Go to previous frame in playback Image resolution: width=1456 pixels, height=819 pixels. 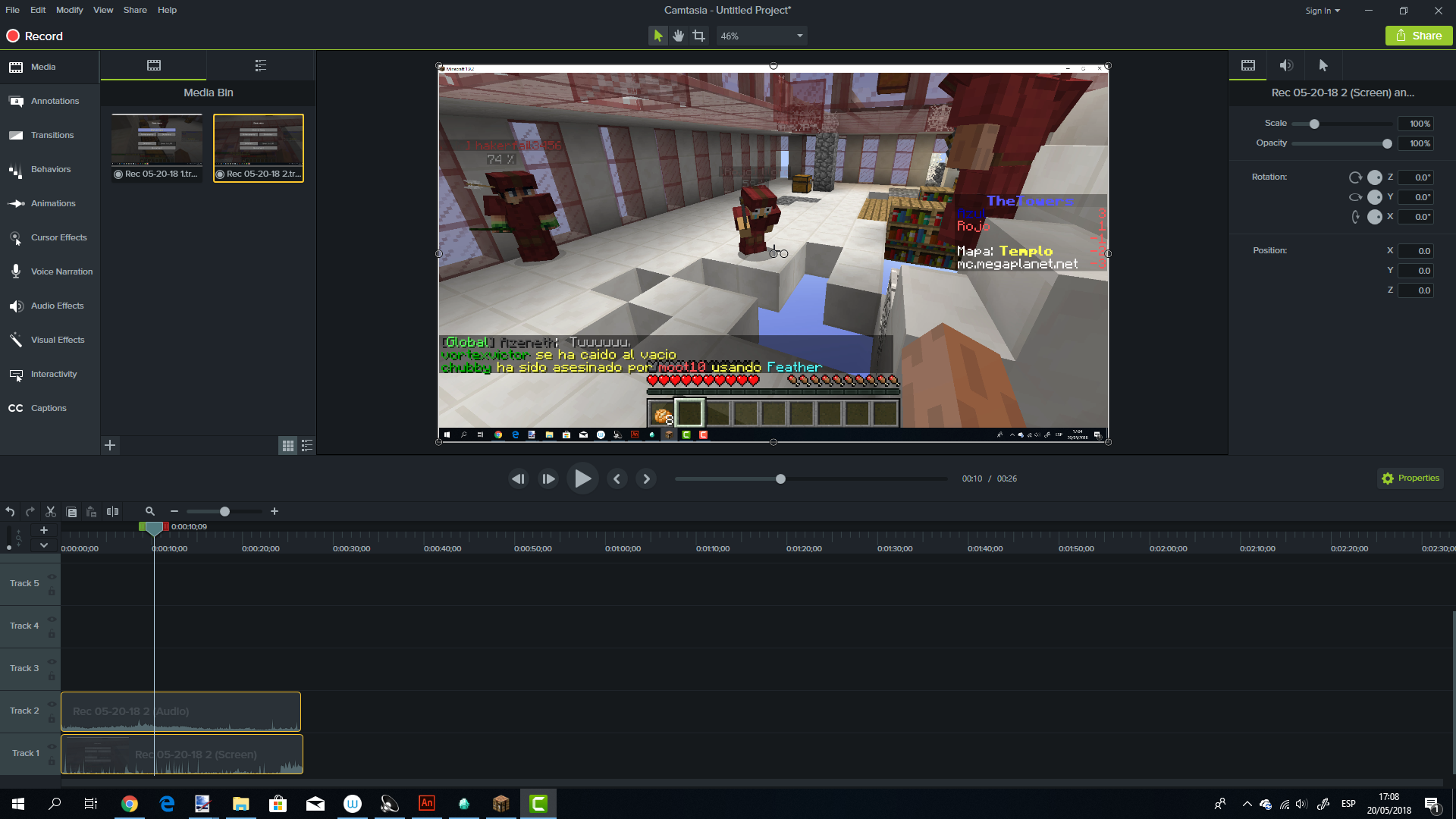coord(519,479)
